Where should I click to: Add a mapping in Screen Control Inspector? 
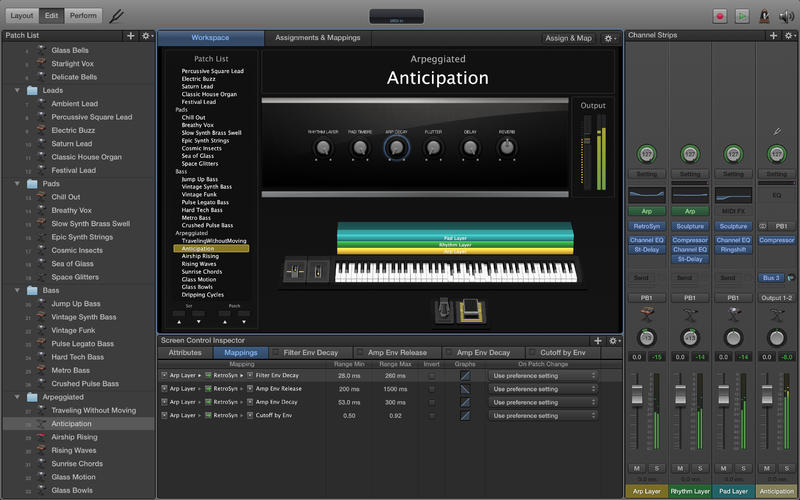point(597,341)
